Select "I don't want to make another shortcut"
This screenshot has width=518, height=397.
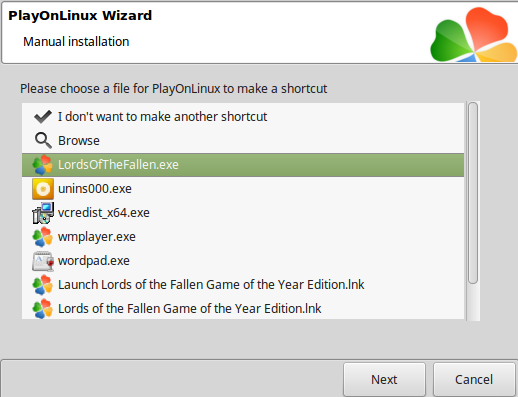pyautogui.click(x=243, y=117)
